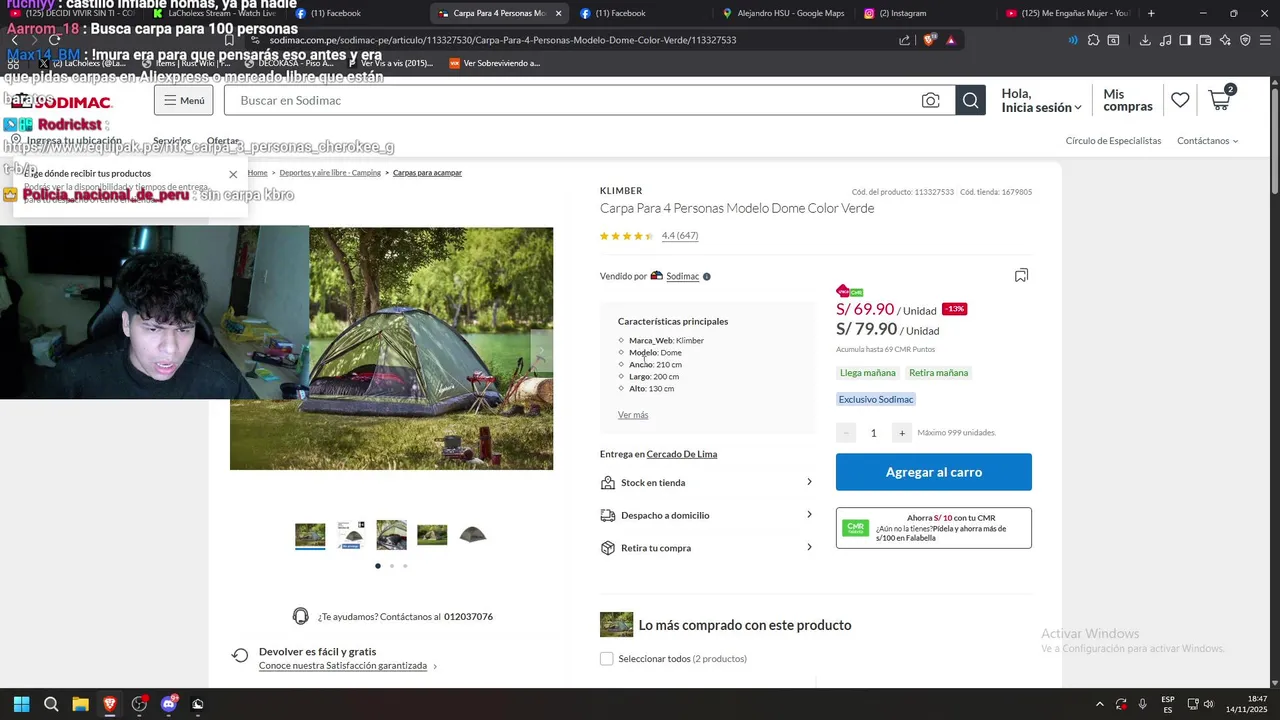Expand 'Ver más' characteristics
This screenshot has height=720, width=1280.
[x=633, y=415]
